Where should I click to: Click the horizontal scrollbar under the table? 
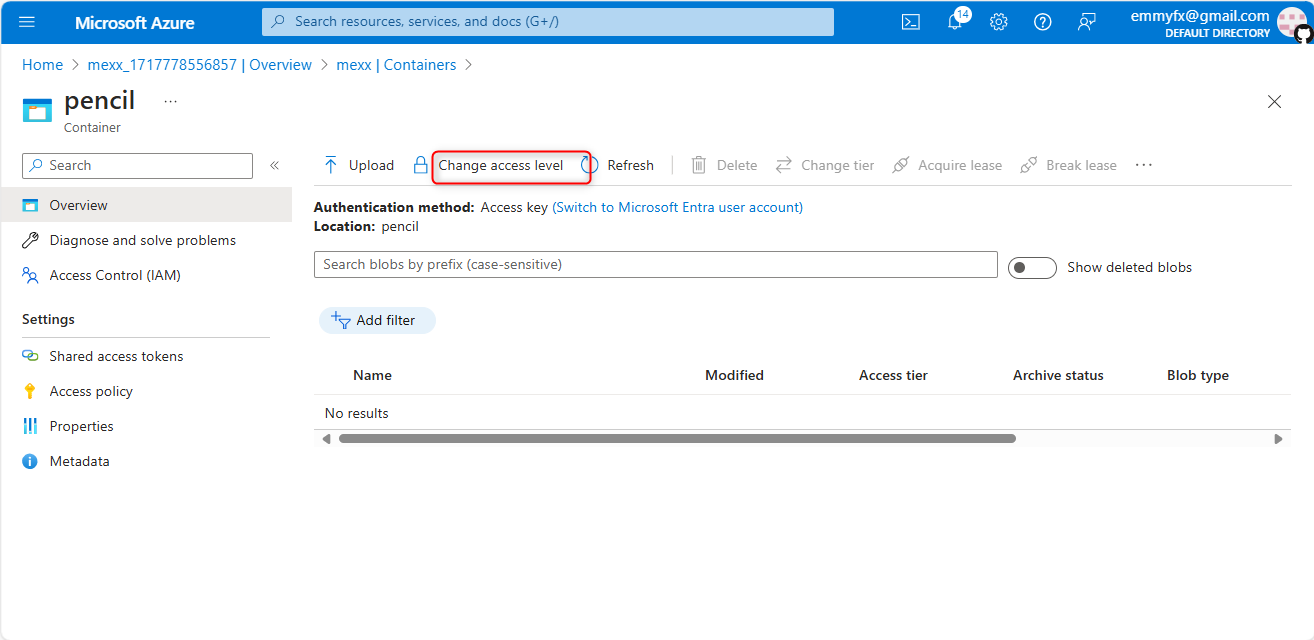tap(676, 438)
